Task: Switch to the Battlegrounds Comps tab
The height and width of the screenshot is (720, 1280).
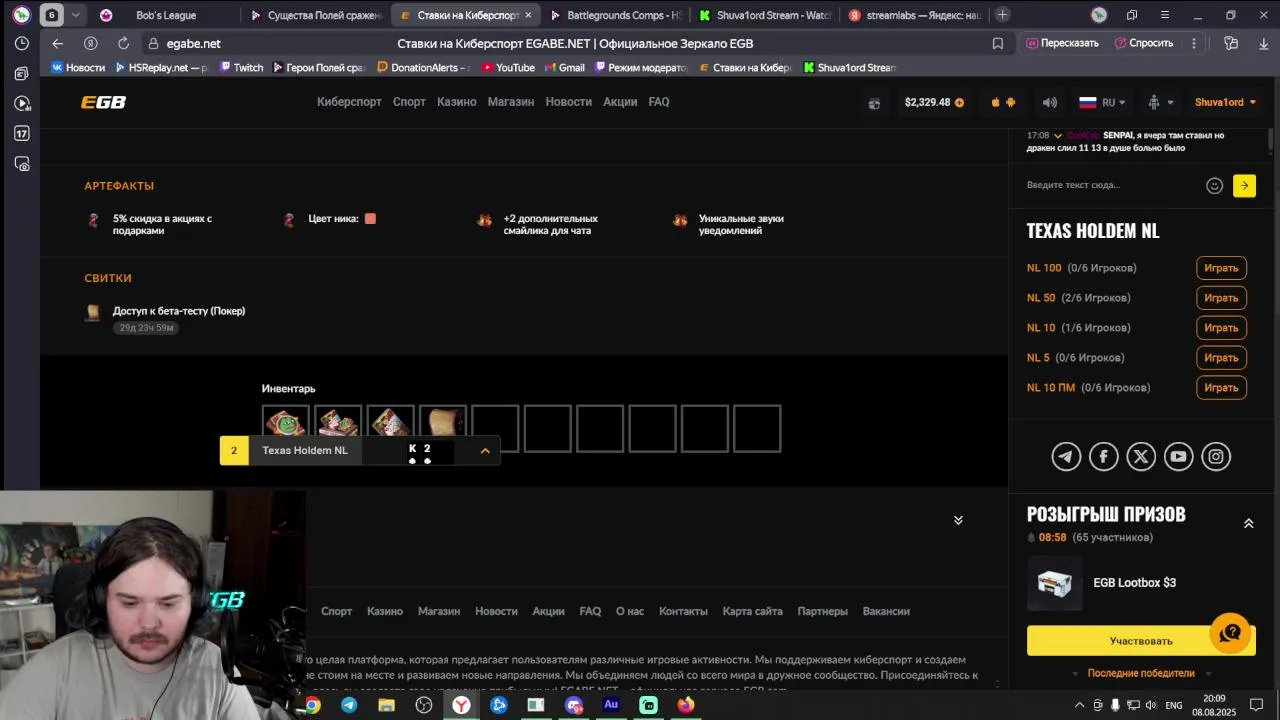Action: [x=615, y=15]
